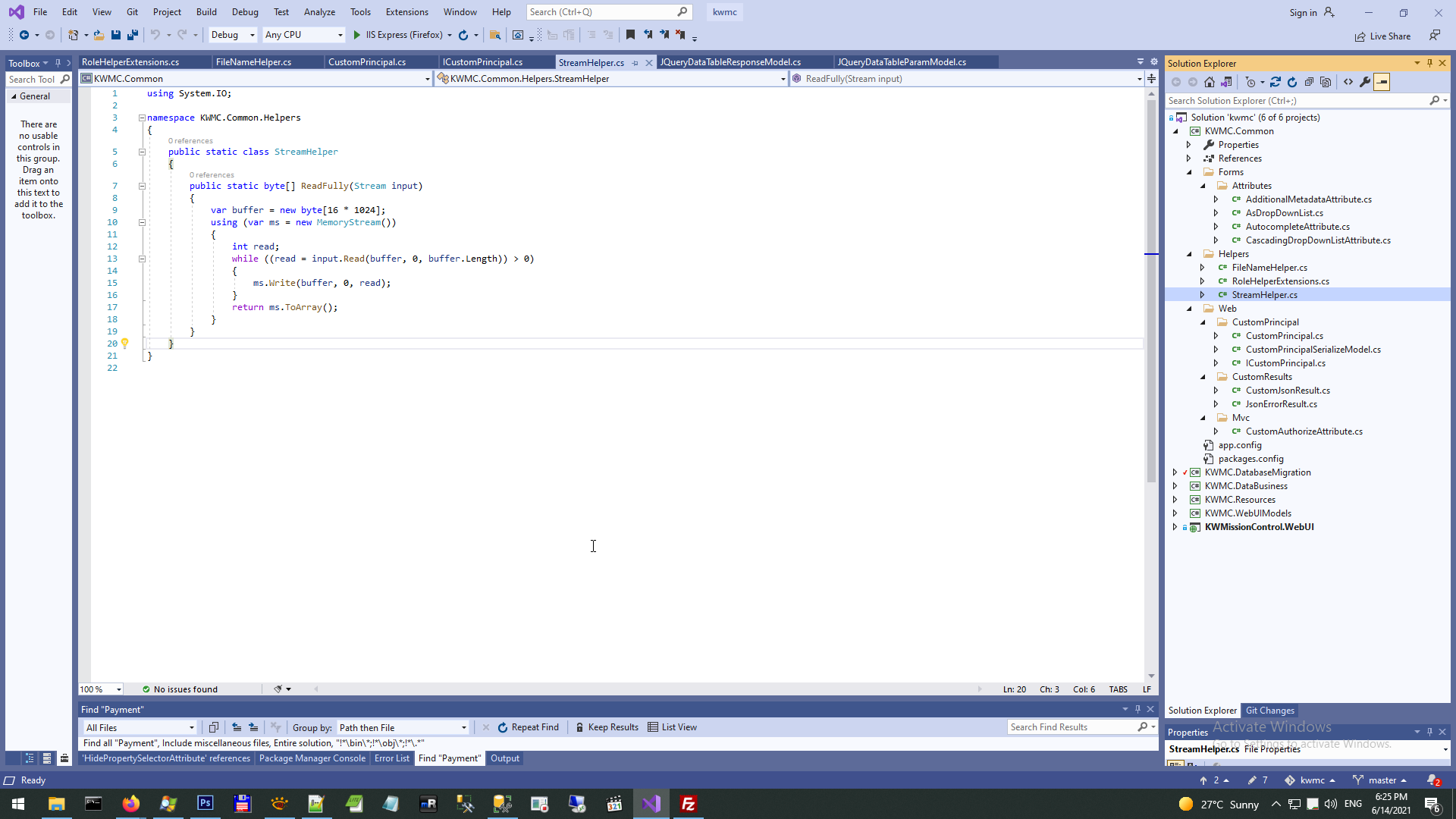The height and width of the screenshot is (819, 1456).
Task: Switch to the CustomPrincipal.cs editor tab
Action: [367, 62]
